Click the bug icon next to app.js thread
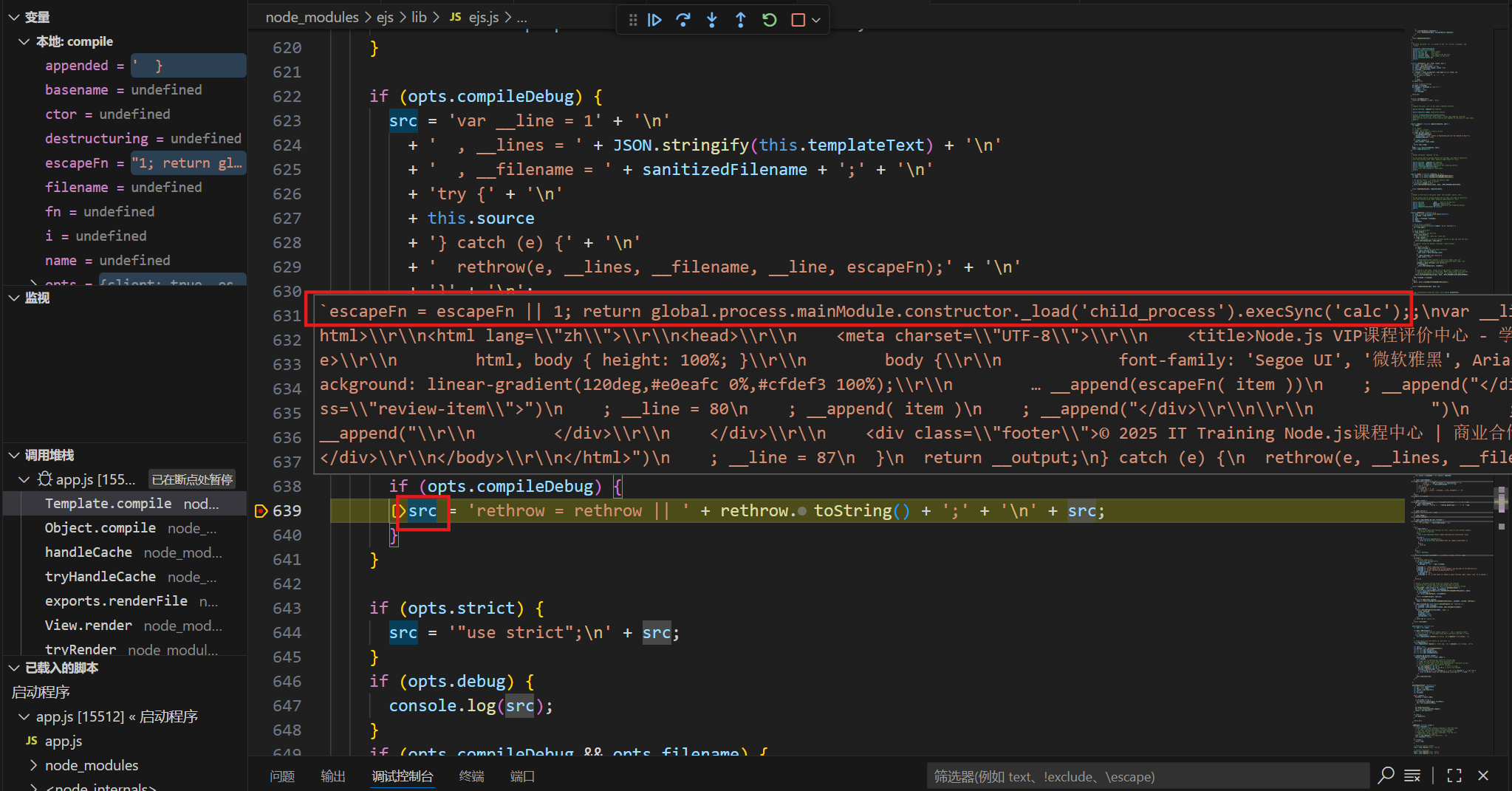Screen dimensions: 1512x791 (45, 479)
